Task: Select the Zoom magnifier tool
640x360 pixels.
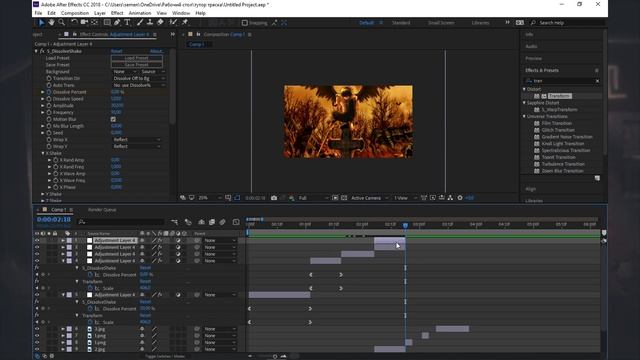Action: click(62, 22)
